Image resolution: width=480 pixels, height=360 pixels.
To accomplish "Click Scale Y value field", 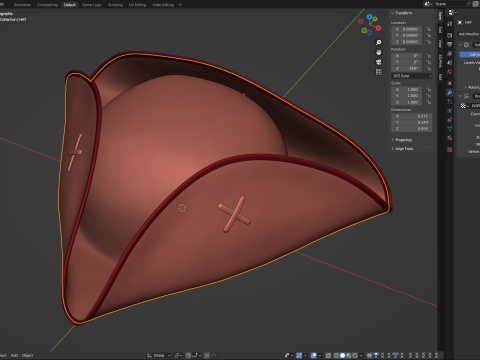I will pyautogui.click(x=406, y=96).
